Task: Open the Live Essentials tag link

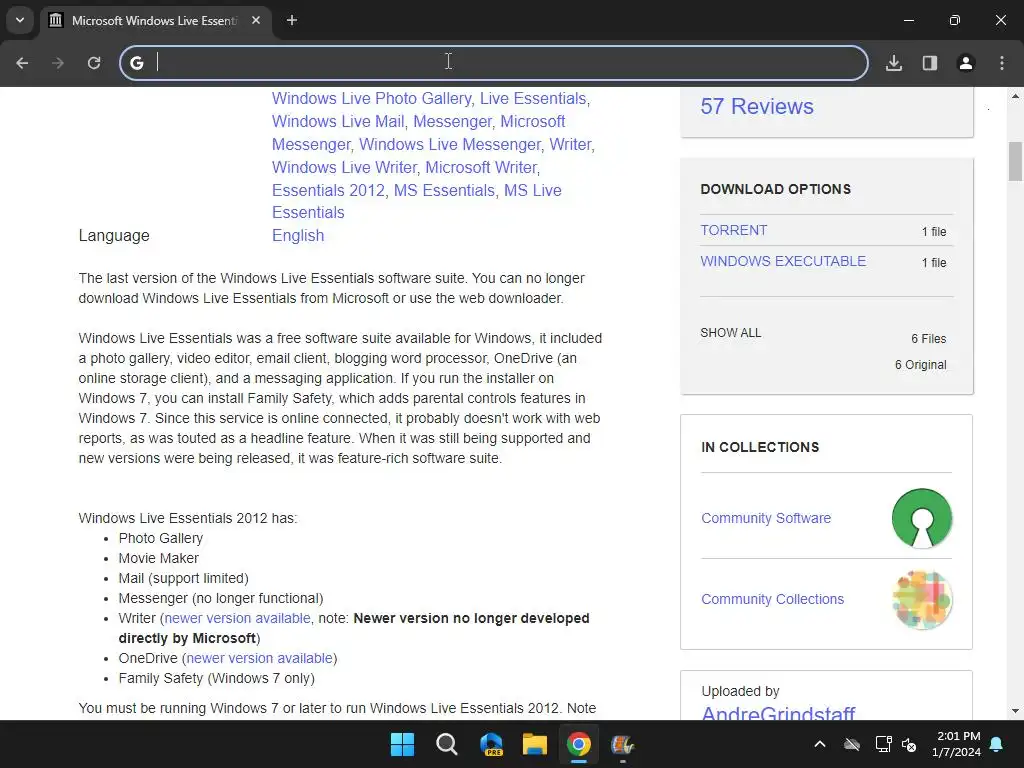Action: [x=533, y=99]
